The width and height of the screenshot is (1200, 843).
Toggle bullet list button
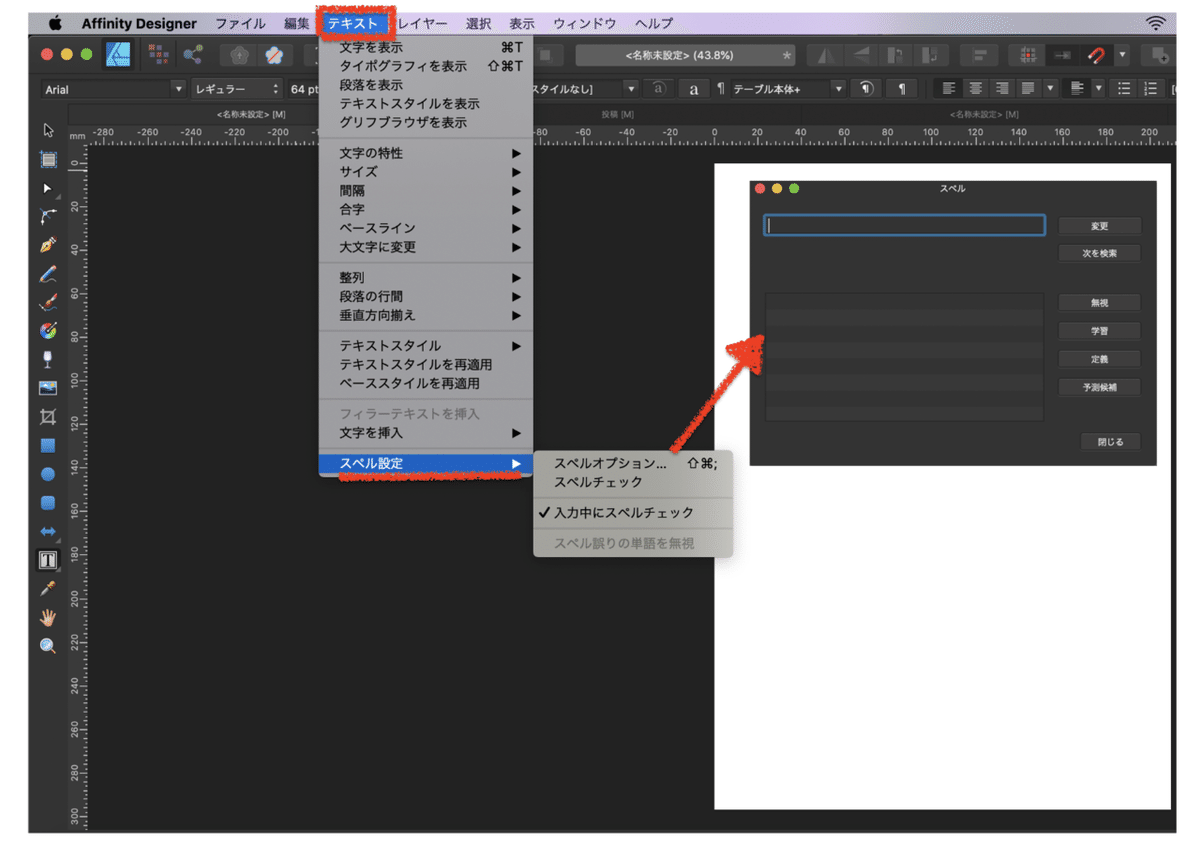coord(1124,89)
